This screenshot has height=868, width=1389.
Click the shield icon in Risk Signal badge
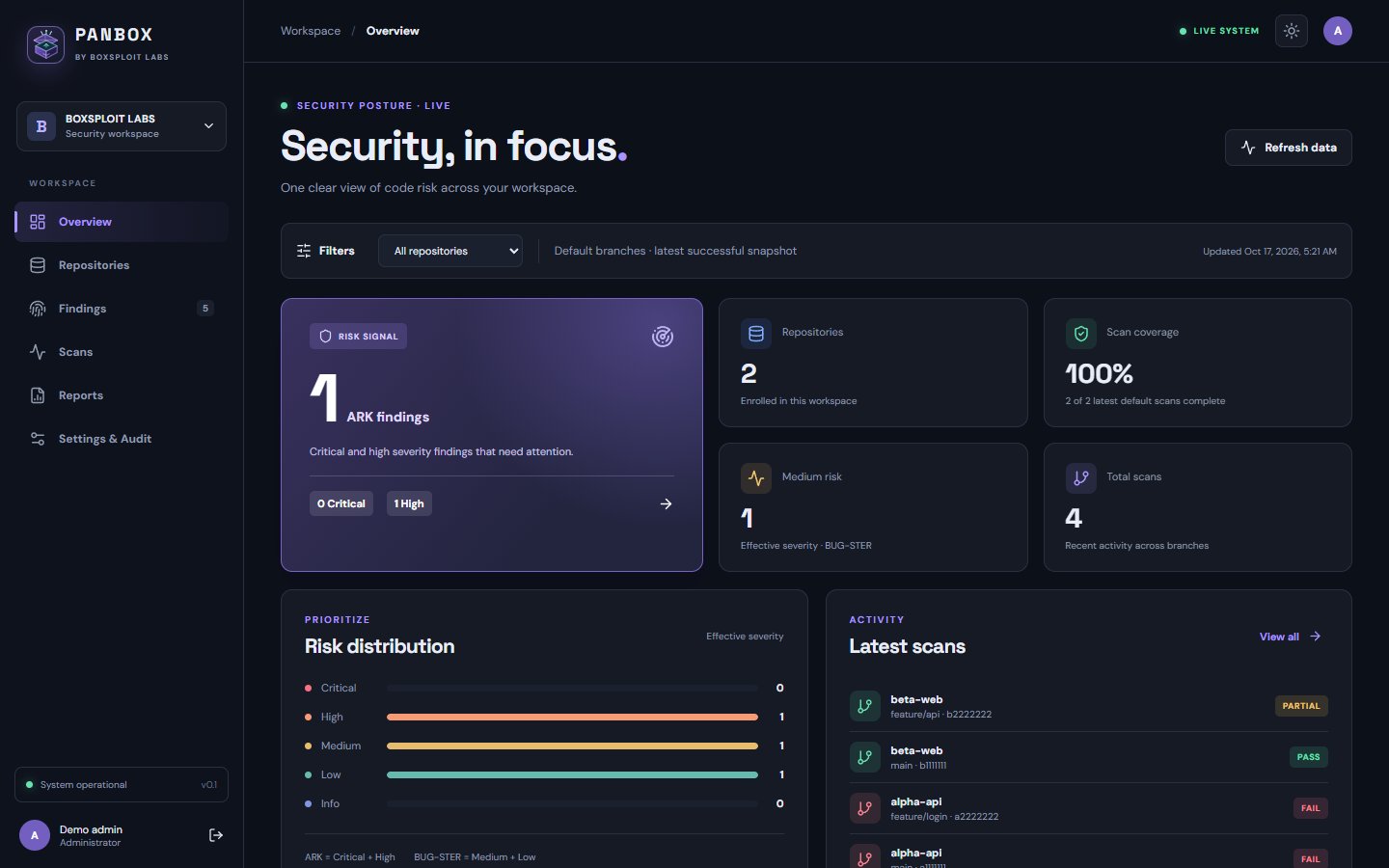(325, 337)
